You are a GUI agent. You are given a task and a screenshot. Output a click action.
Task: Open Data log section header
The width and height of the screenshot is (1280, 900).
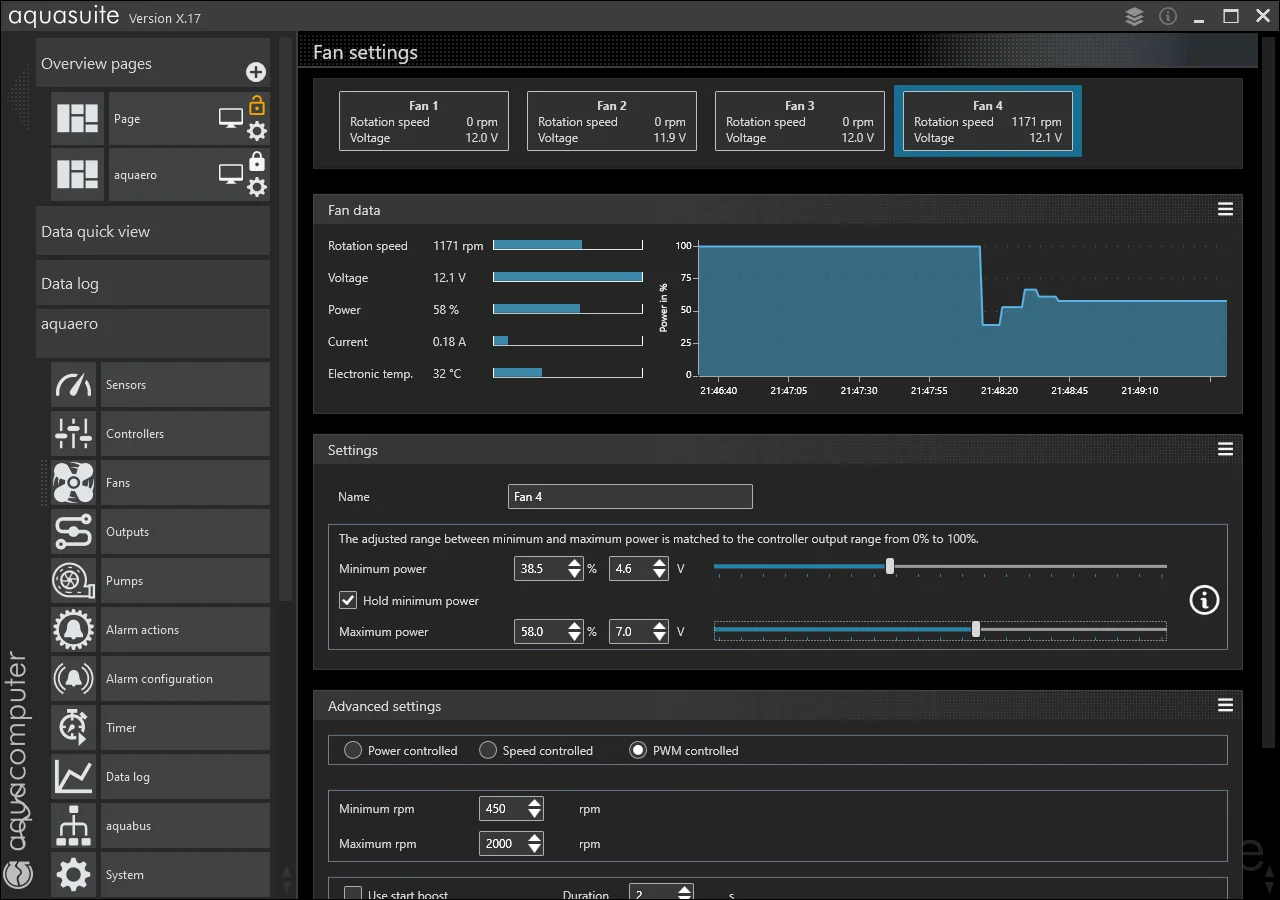(153, 283)
